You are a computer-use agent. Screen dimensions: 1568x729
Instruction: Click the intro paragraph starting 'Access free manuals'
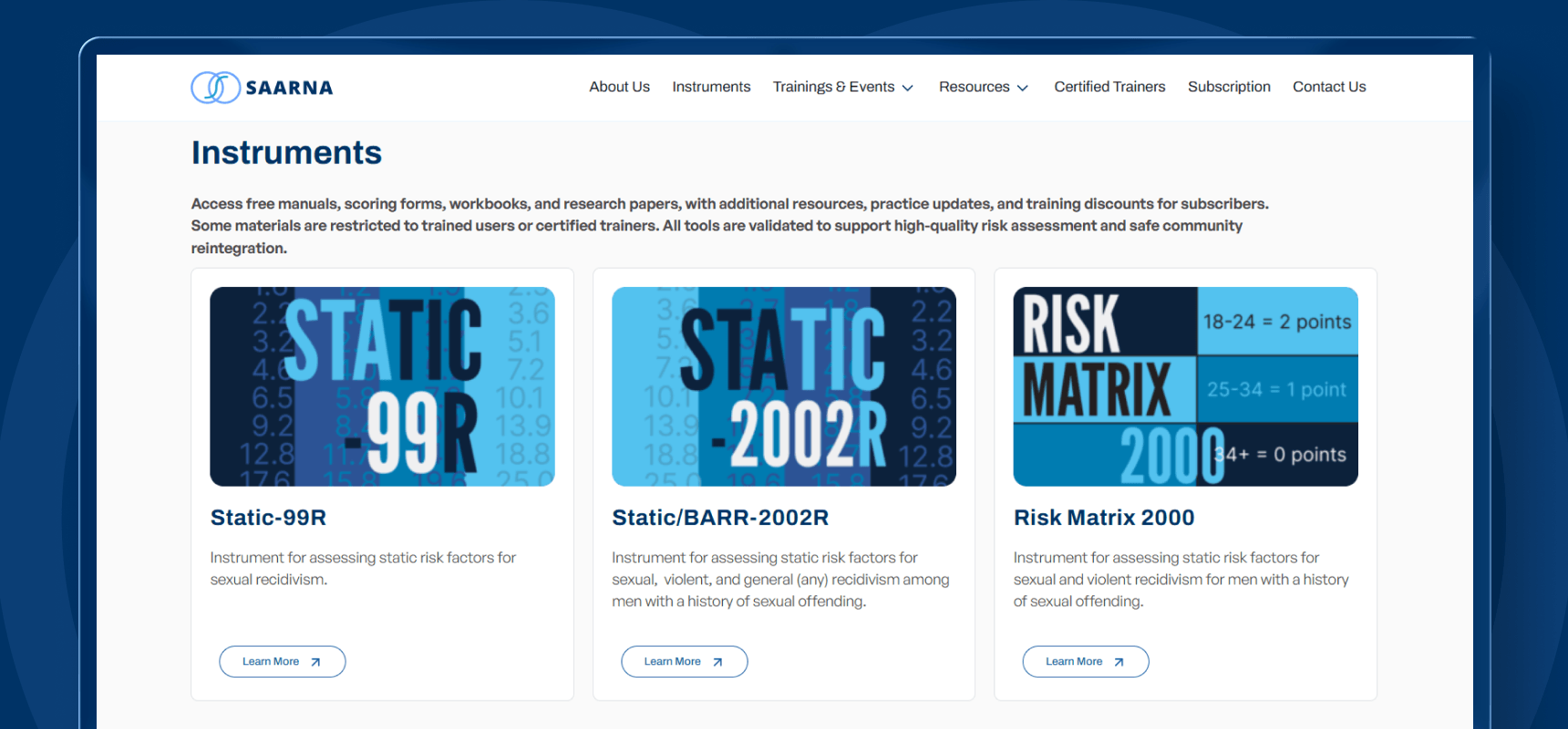(x=729, y=226)
